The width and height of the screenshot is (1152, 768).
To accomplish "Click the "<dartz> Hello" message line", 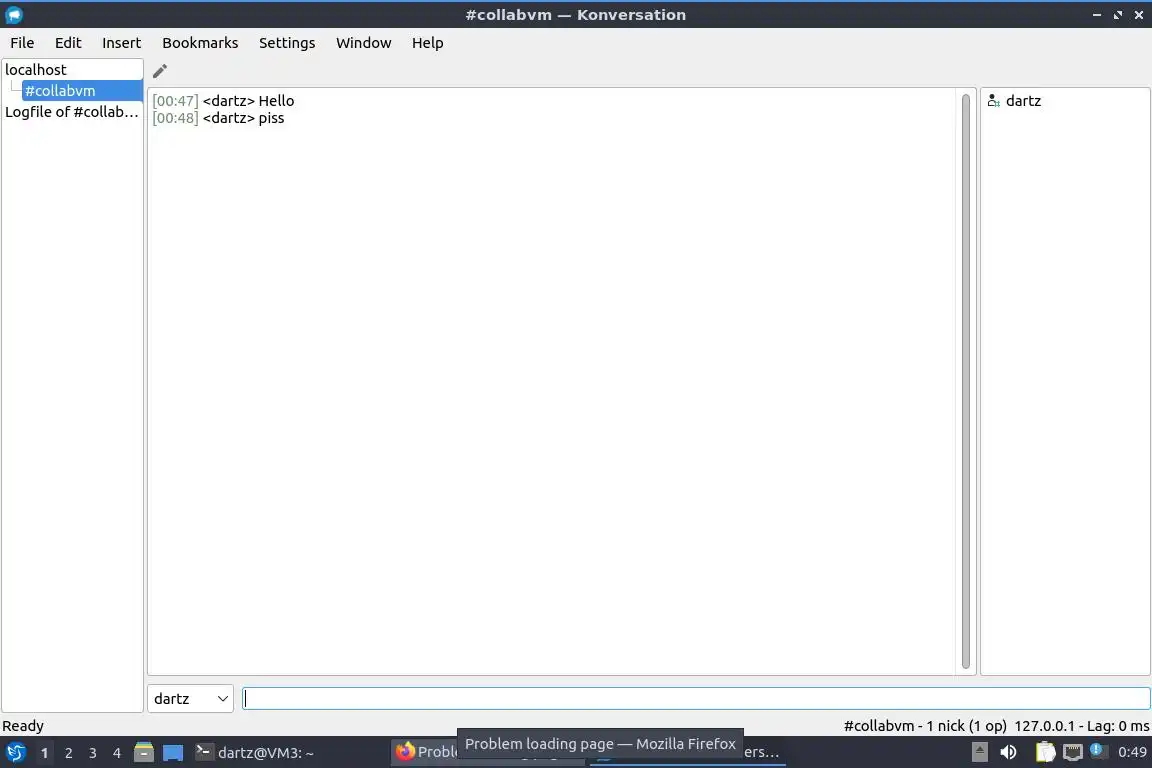I will point(248,101).
